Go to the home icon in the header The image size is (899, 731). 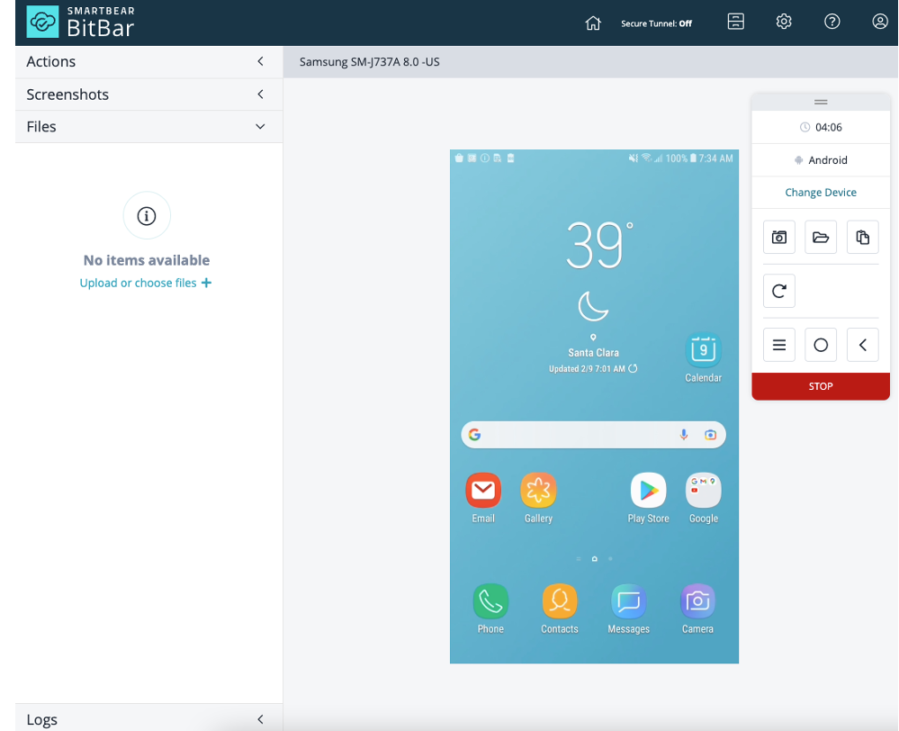tap(593, 23)
